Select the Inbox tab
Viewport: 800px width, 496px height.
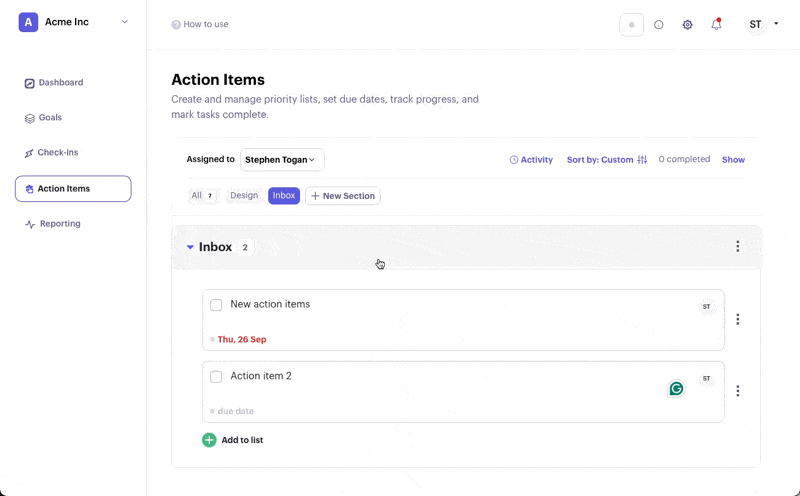click(284, 195)
